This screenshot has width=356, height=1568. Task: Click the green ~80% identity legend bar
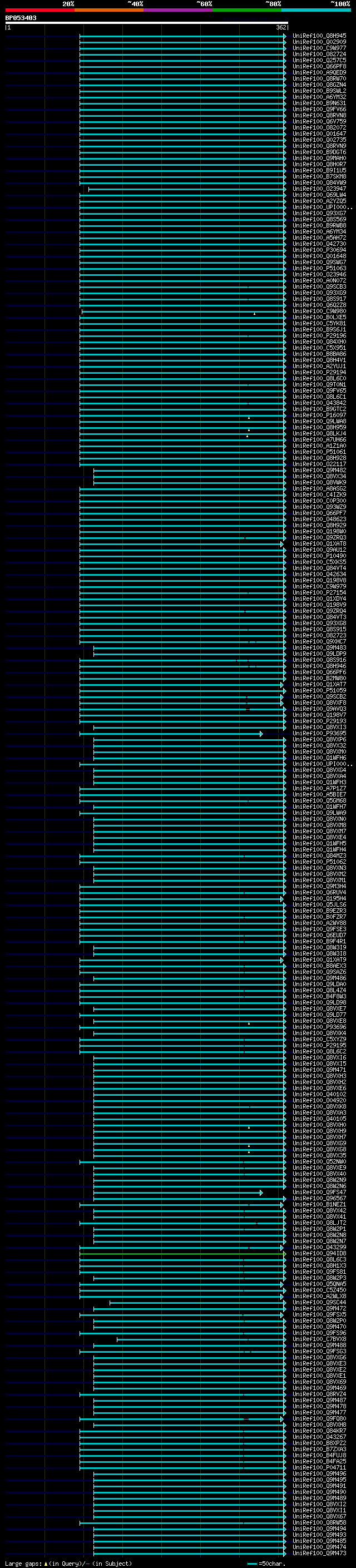coord(247,10)
